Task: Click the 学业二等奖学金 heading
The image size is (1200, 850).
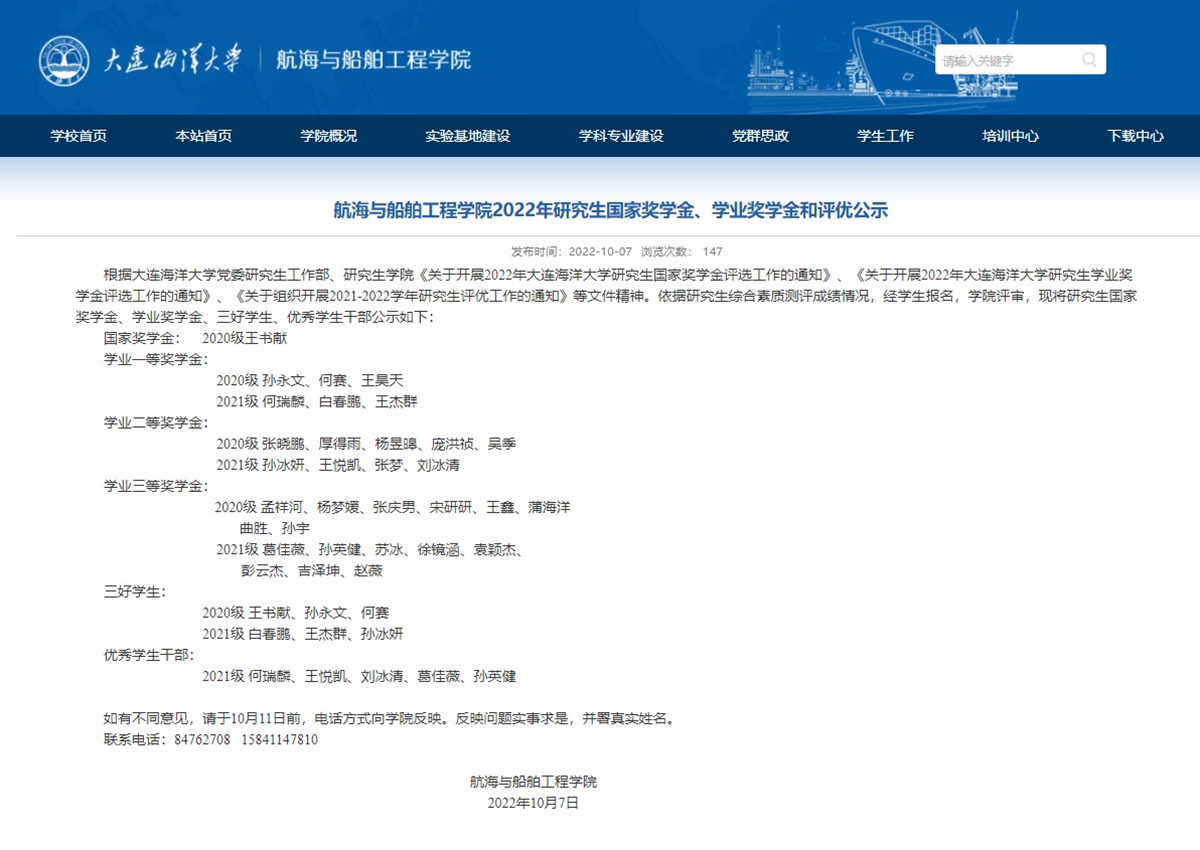Action: 154,422
